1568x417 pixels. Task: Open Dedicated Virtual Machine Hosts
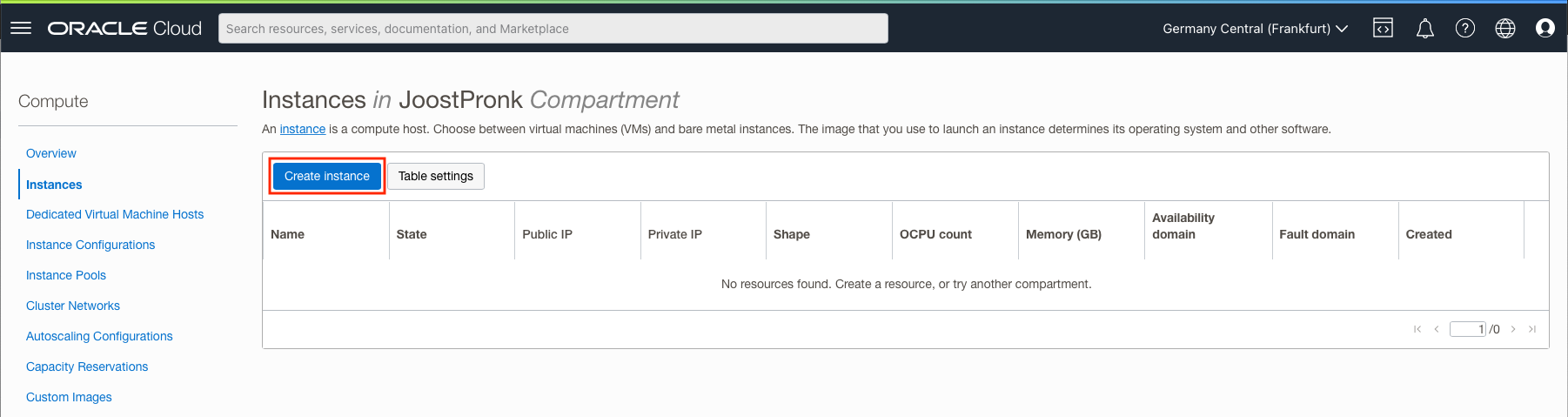115,214
